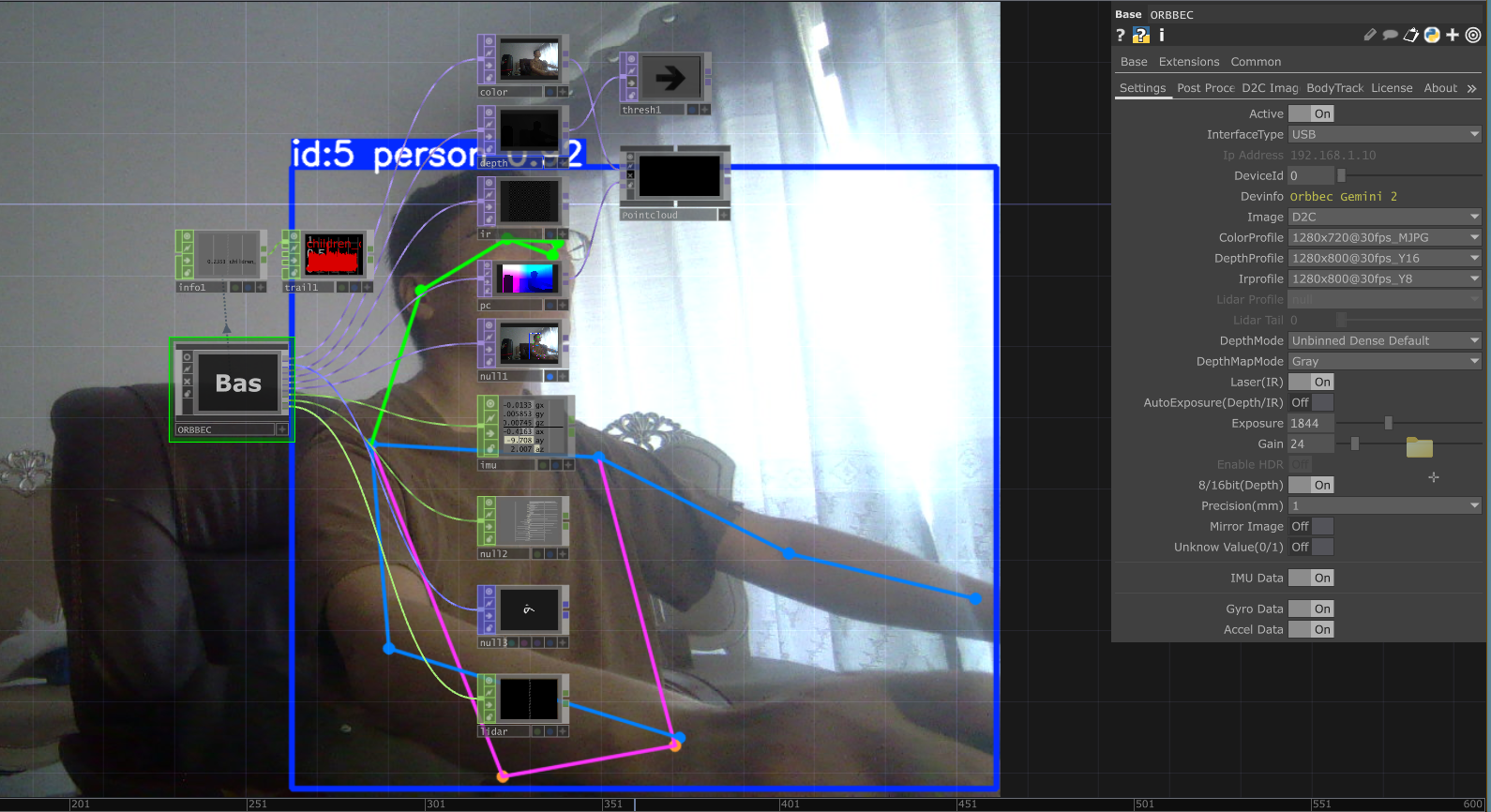This screenshot has height=812, width=1491.
Task: Open the Irprofile dropdown
Action: (1385, 278)
